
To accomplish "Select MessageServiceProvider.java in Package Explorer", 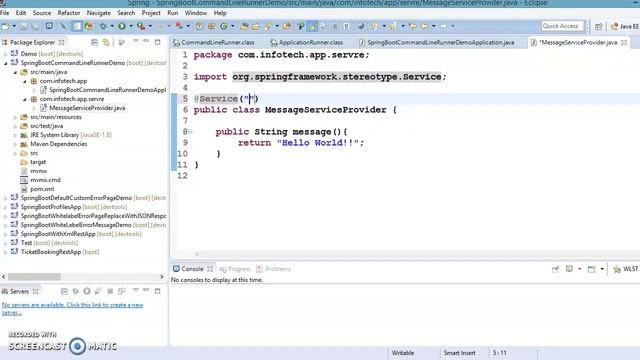I will click(87, 108).
